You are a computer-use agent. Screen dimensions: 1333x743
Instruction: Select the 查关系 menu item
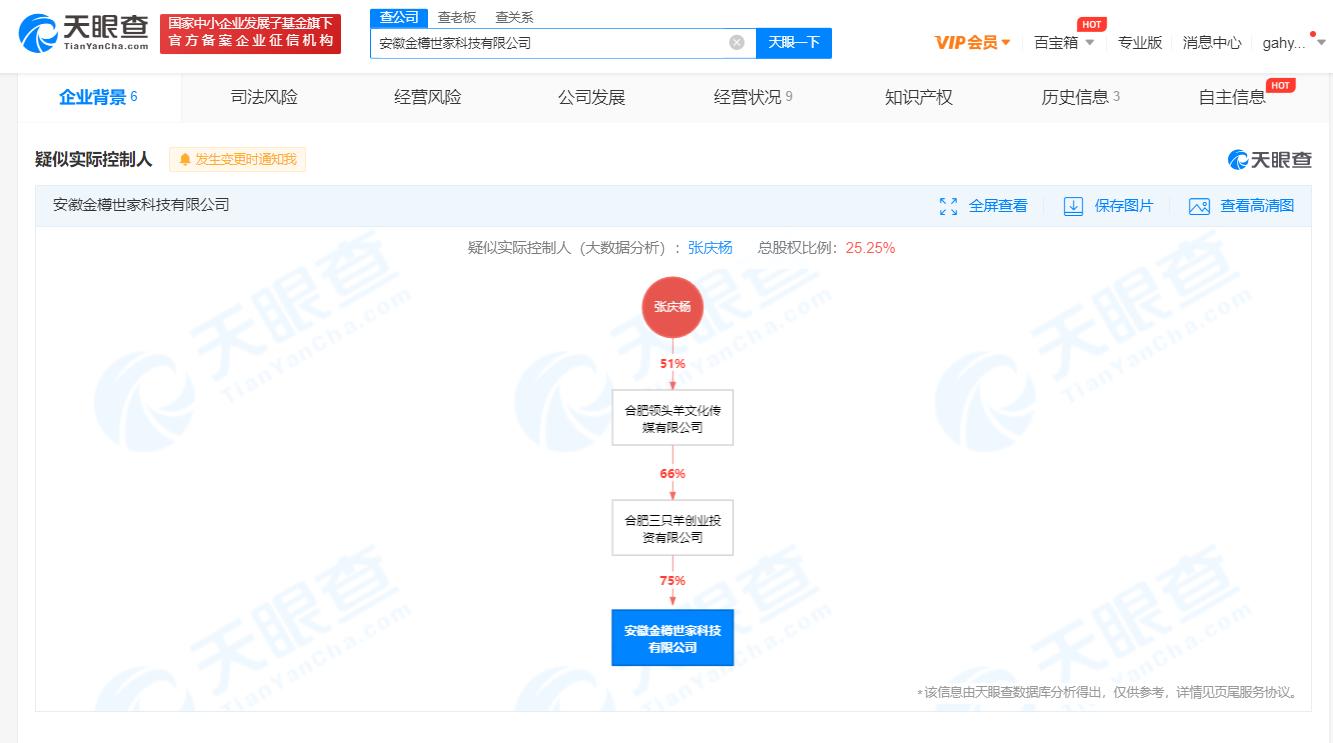(x=512, y=17)
